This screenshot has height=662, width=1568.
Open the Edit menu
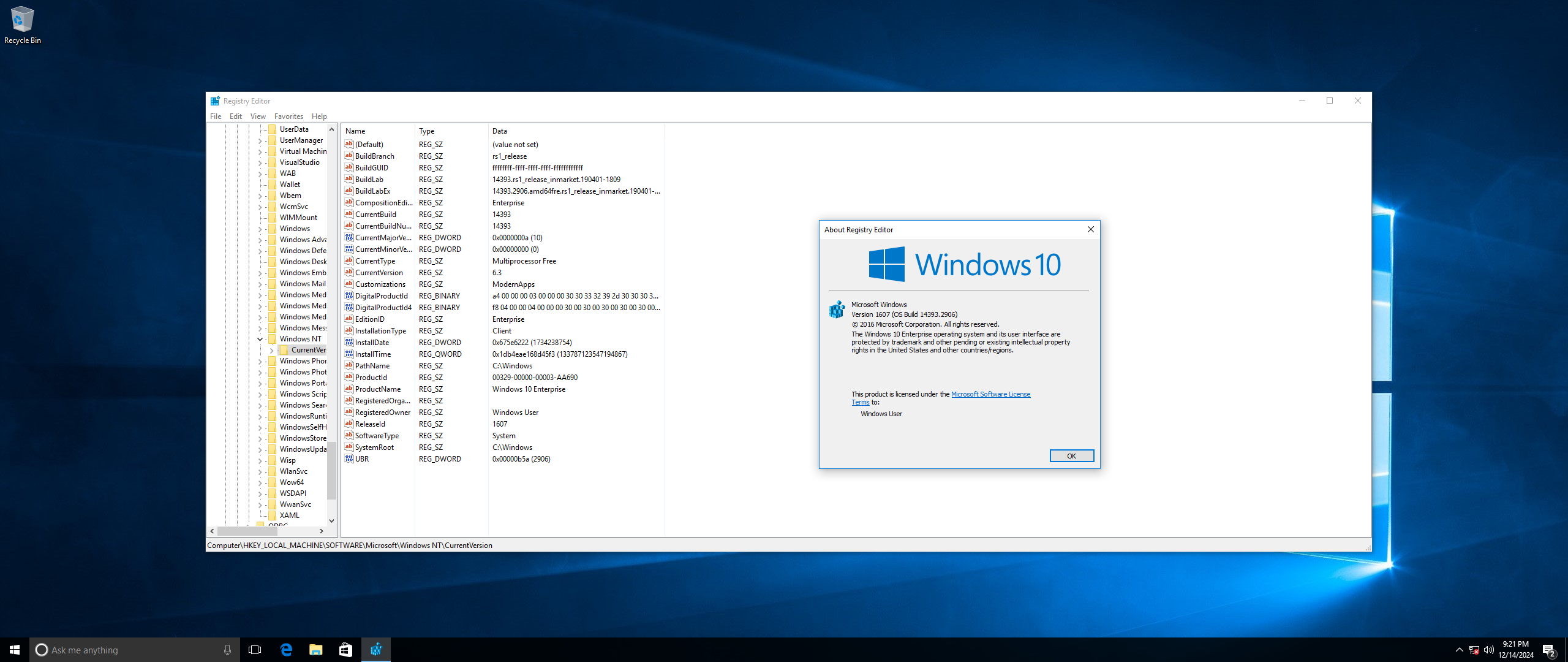[236, 116]
